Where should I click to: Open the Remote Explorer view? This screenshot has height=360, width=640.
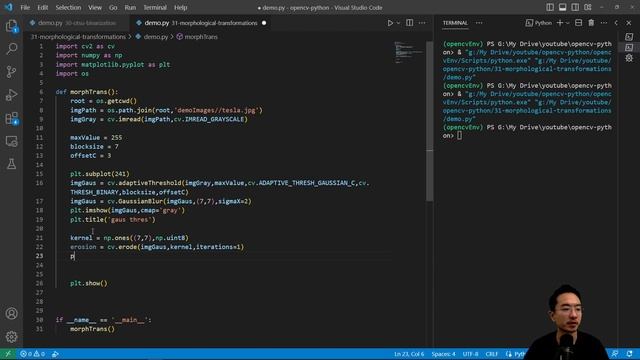11,141
